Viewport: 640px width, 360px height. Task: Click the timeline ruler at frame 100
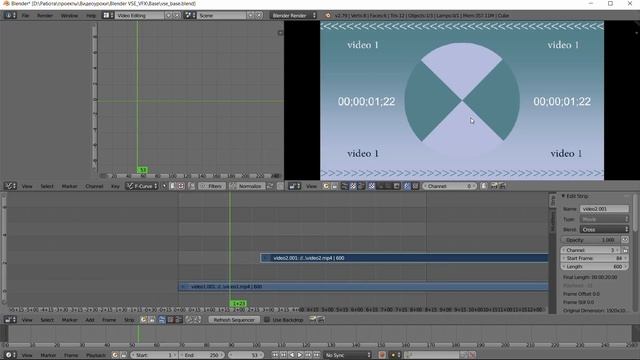pyautogui.click(x=256, y=345)
